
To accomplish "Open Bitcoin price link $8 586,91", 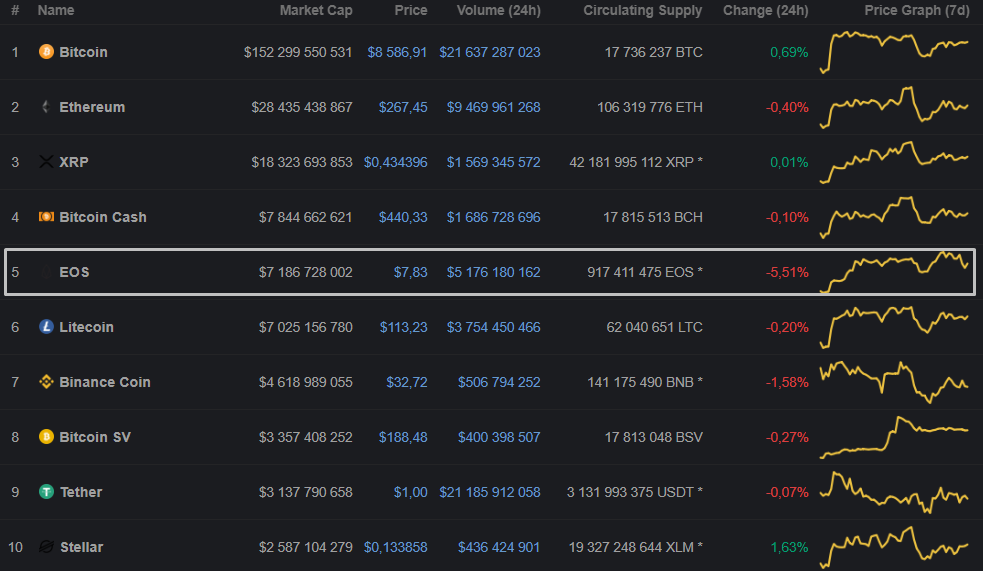I will tap(397, 52).
